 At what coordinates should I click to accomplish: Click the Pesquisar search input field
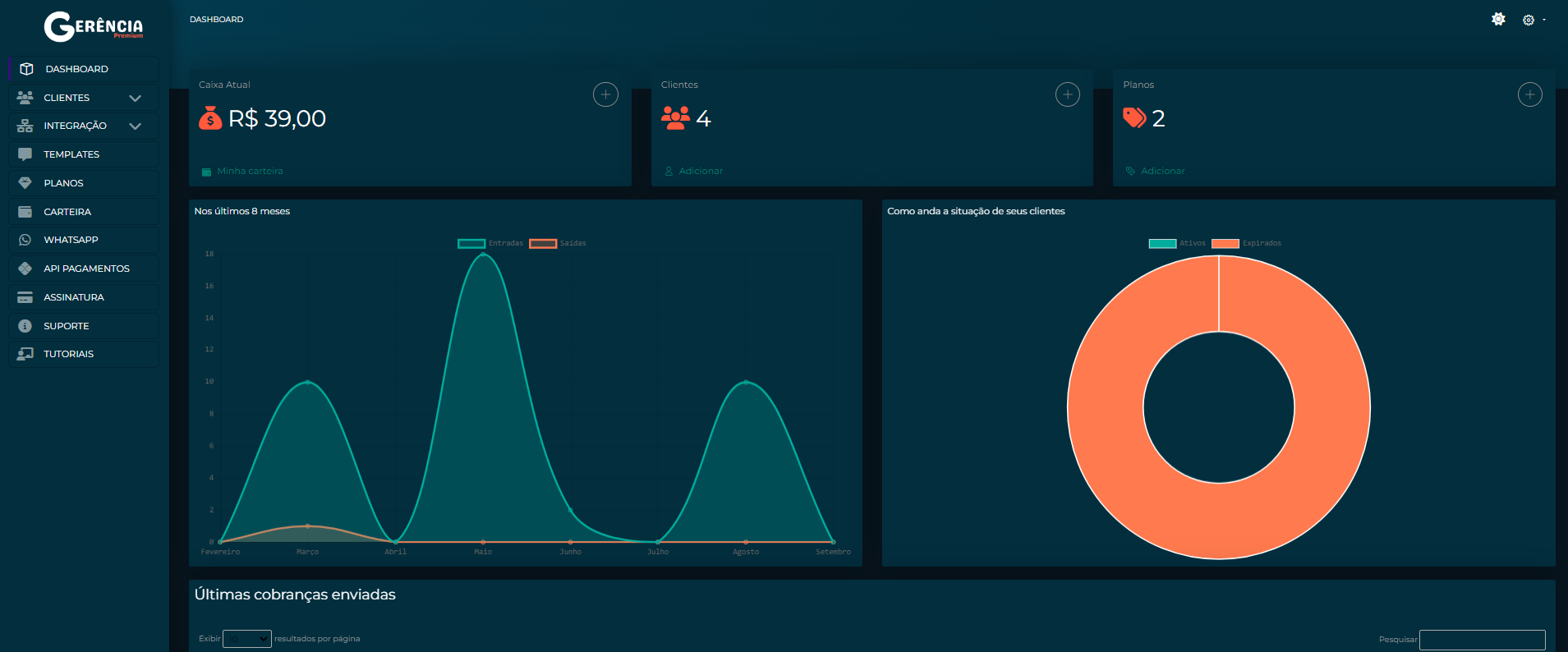click(x=1482, y=640)
